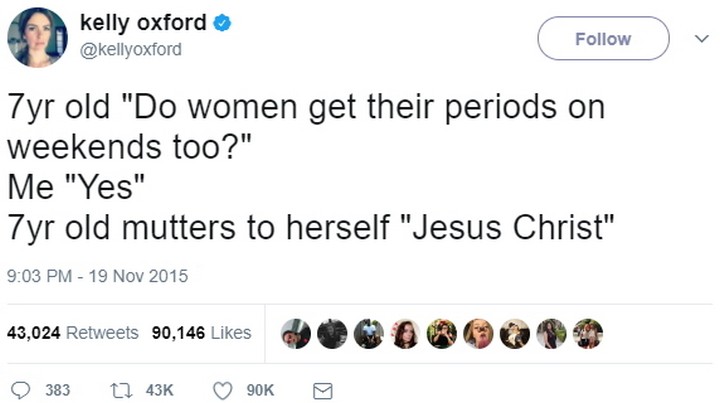View the 43,024 Retweets list

tap(73, 333)
